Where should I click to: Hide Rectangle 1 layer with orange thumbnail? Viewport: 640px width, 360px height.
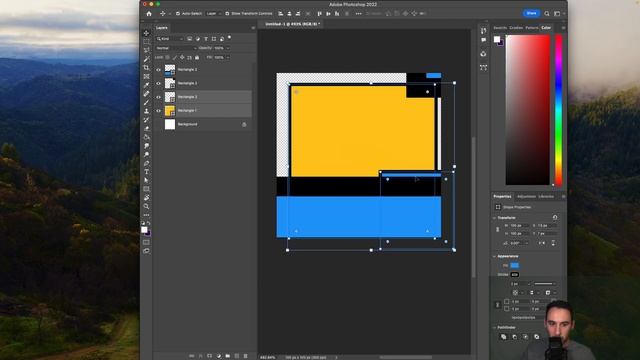[158, 111]
